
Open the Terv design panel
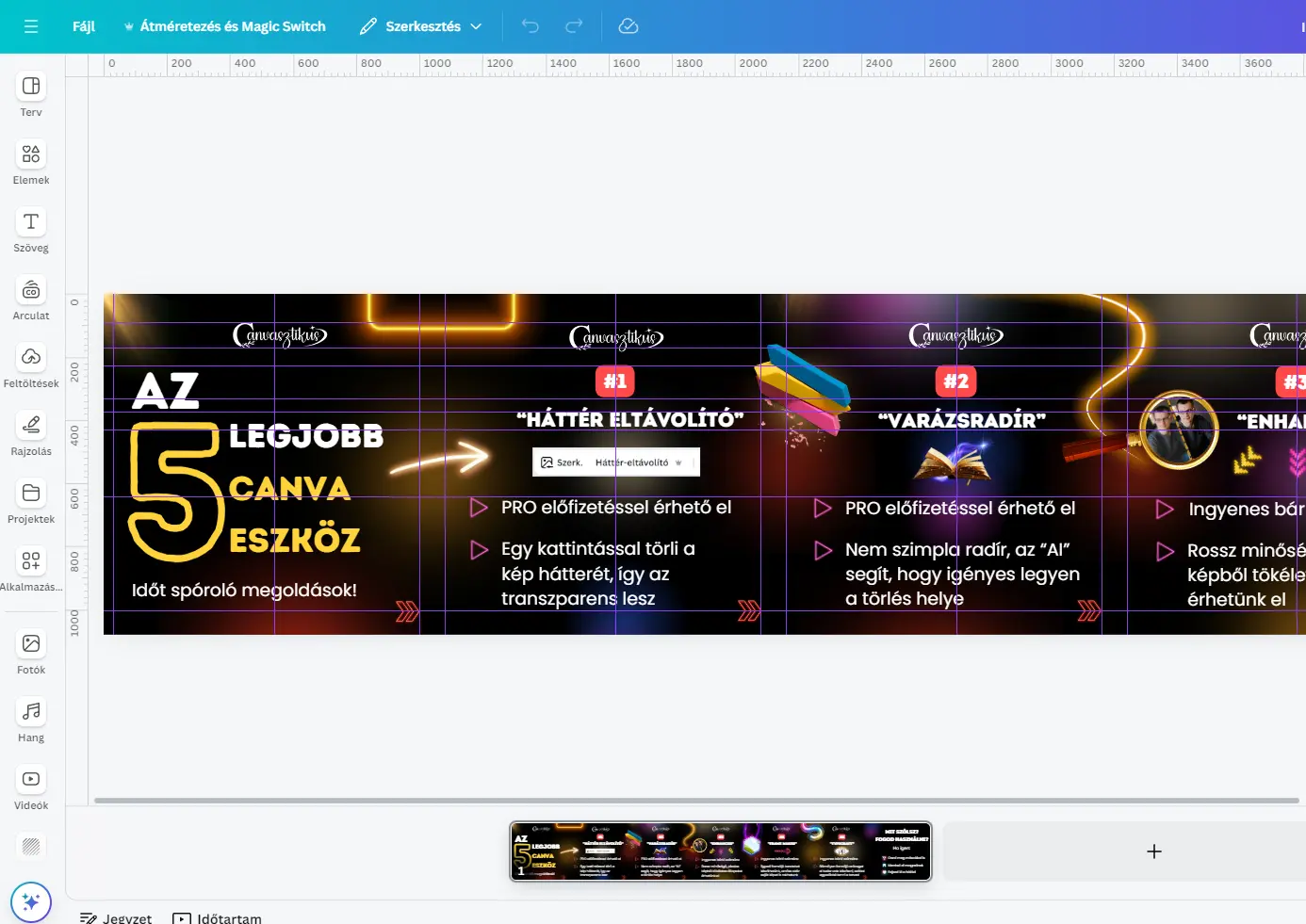tap(31, 95)
